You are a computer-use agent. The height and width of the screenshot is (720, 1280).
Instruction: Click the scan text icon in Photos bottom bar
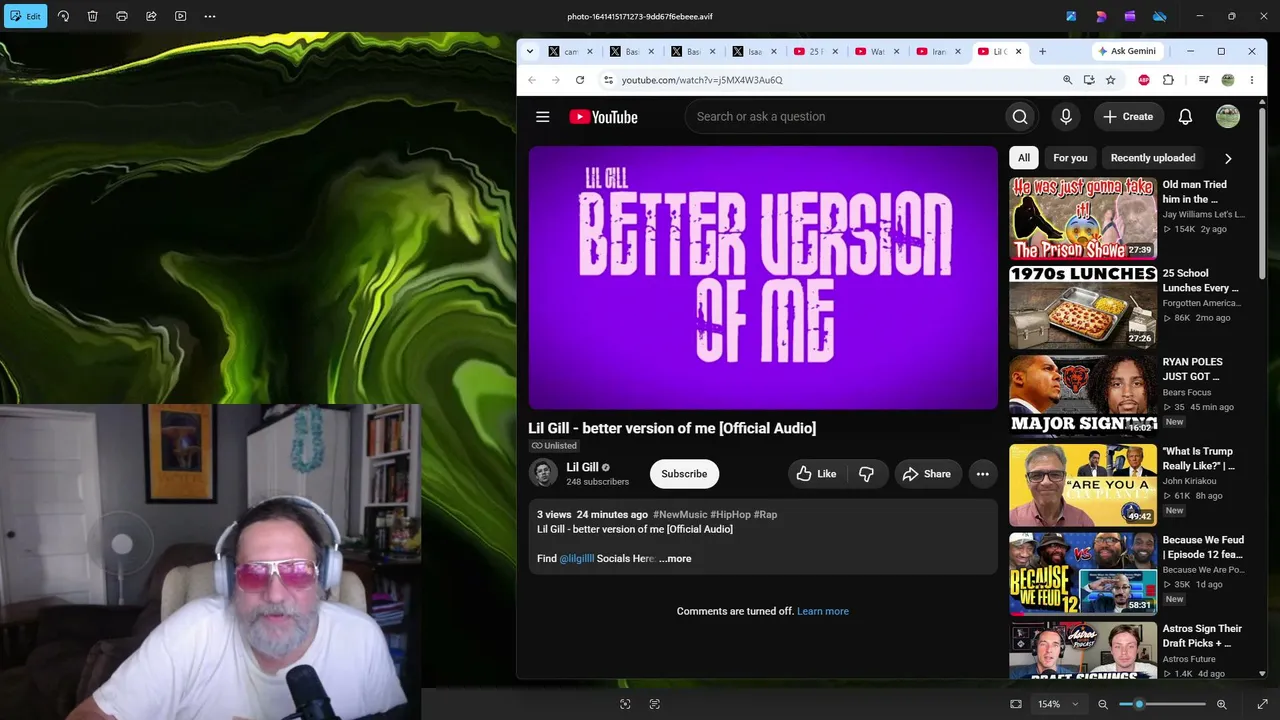[x=655, y=704]
